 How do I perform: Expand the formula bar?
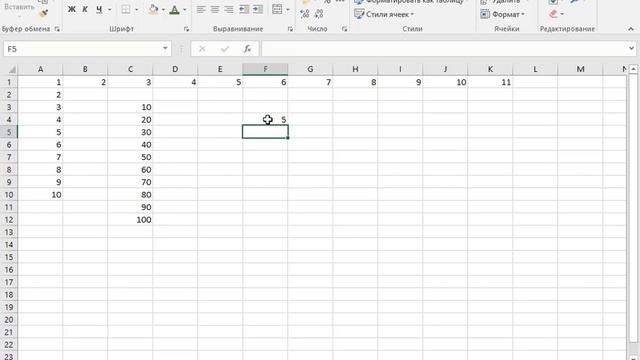(x=632, y=49)
